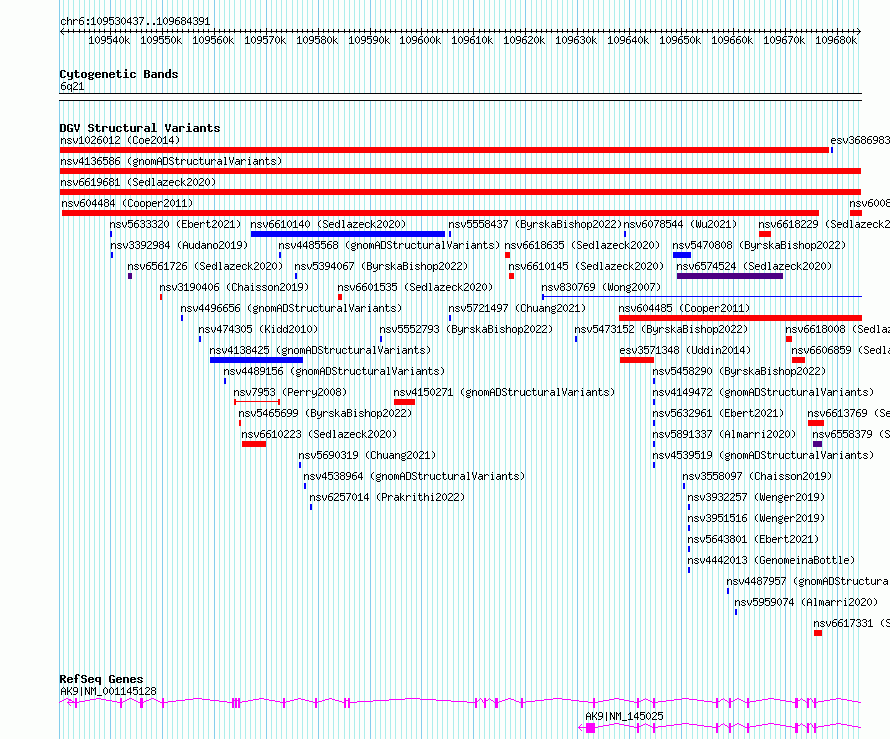Select nsv474305 (Kidd2010) label

pos(258,329)
